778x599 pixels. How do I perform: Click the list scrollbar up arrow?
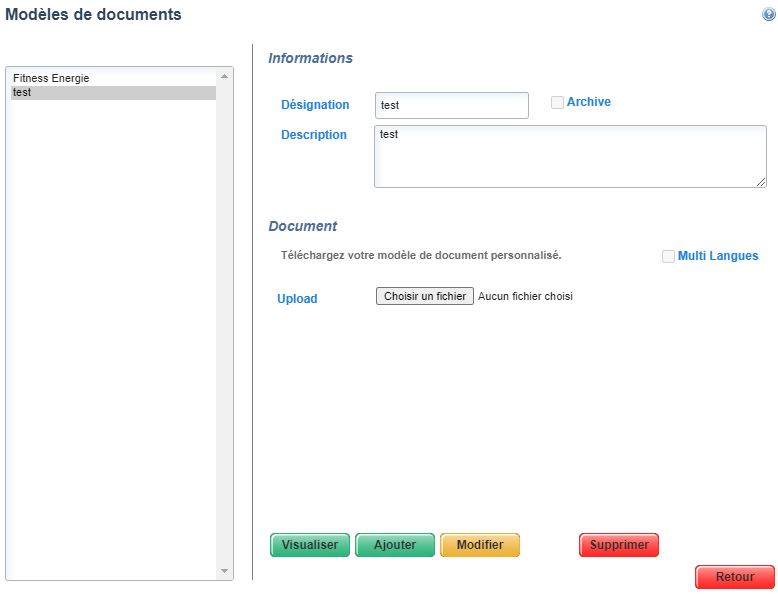(x=224, y=76)
